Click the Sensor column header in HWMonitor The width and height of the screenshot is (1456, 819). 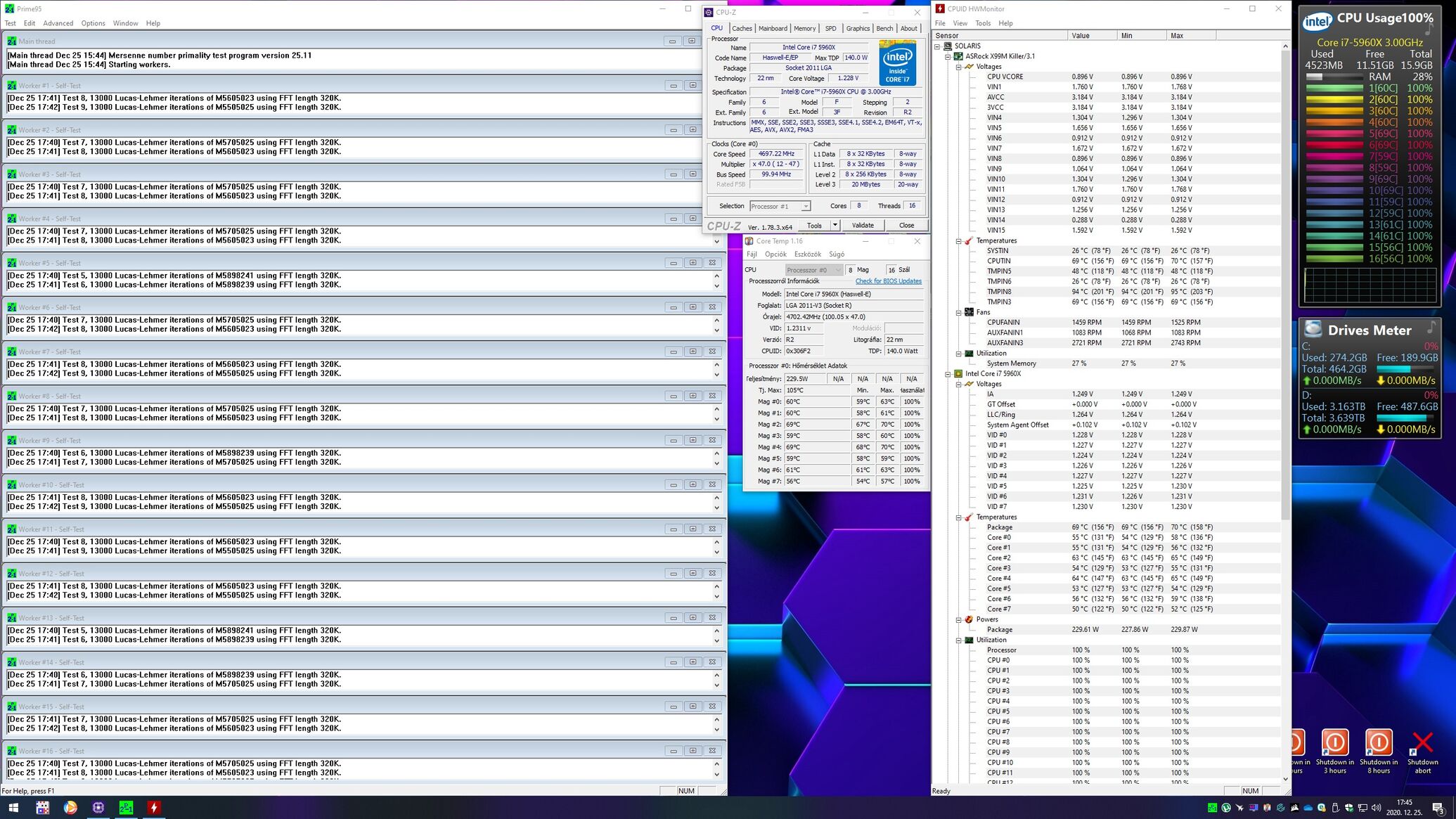[1000, 35]
